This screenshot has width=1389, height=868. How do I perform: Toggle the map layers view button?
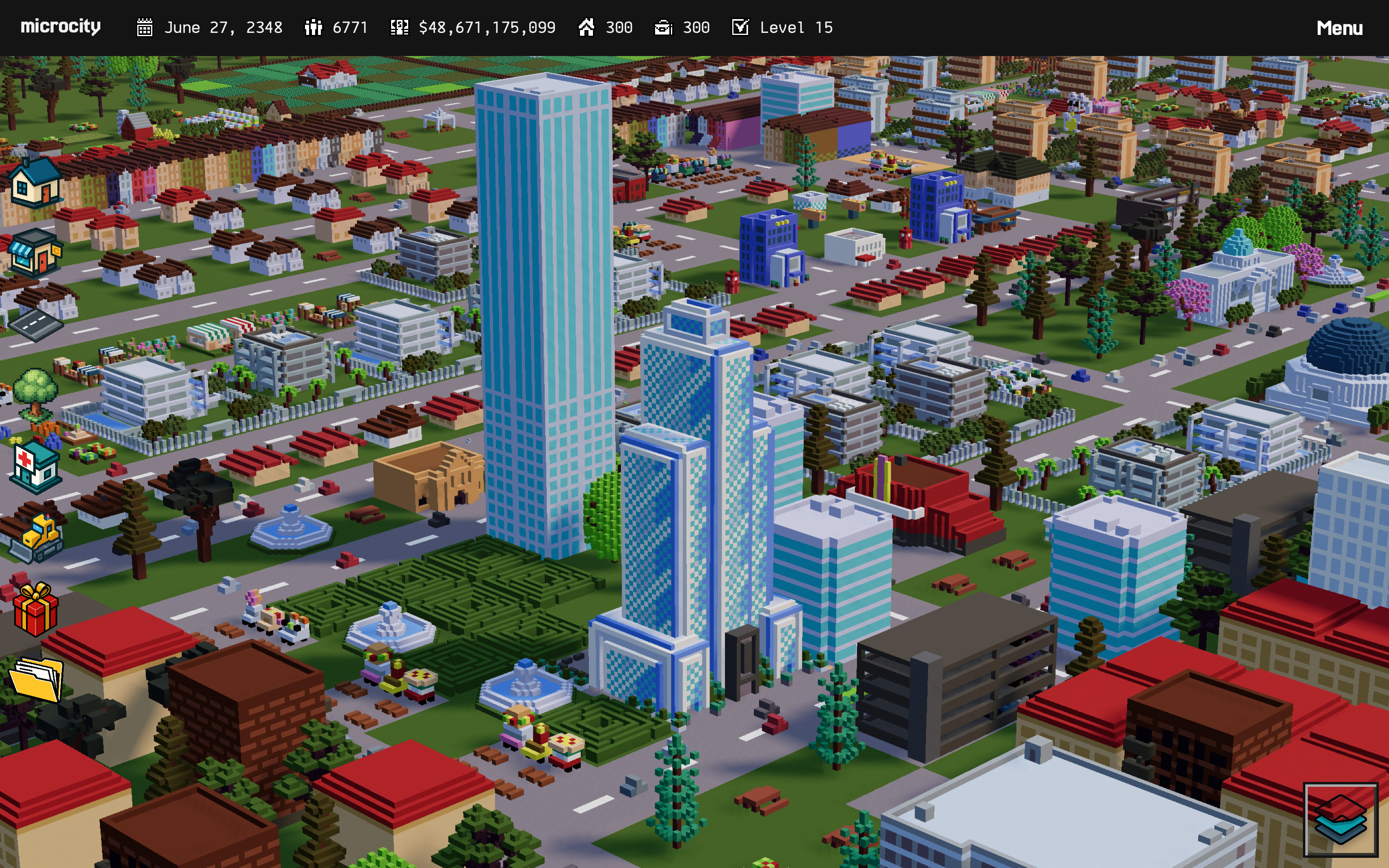(1340, 819)
